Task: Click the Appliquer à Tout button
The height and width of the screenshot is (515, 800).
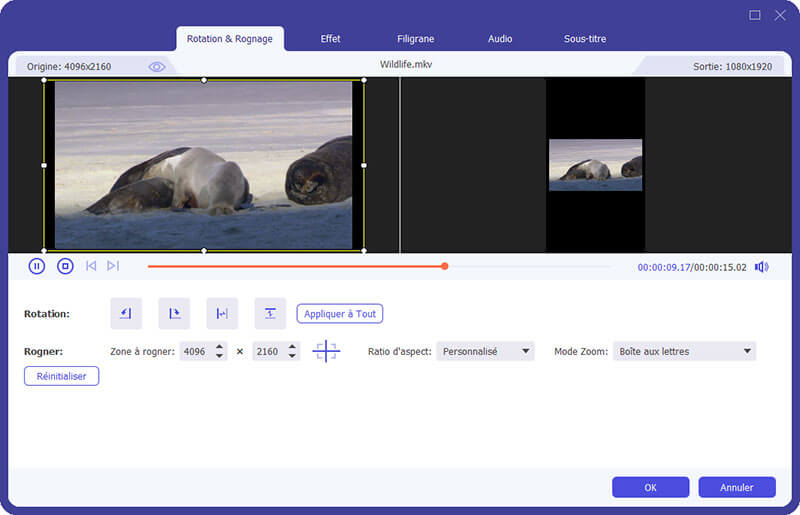Action: click(340, 314)
